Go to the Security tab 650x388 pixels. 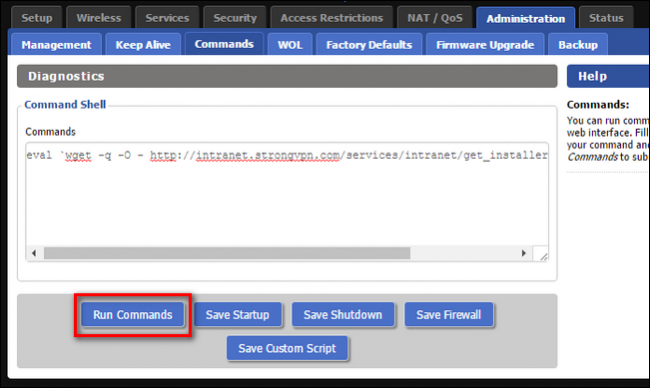(x=235, y=18)
